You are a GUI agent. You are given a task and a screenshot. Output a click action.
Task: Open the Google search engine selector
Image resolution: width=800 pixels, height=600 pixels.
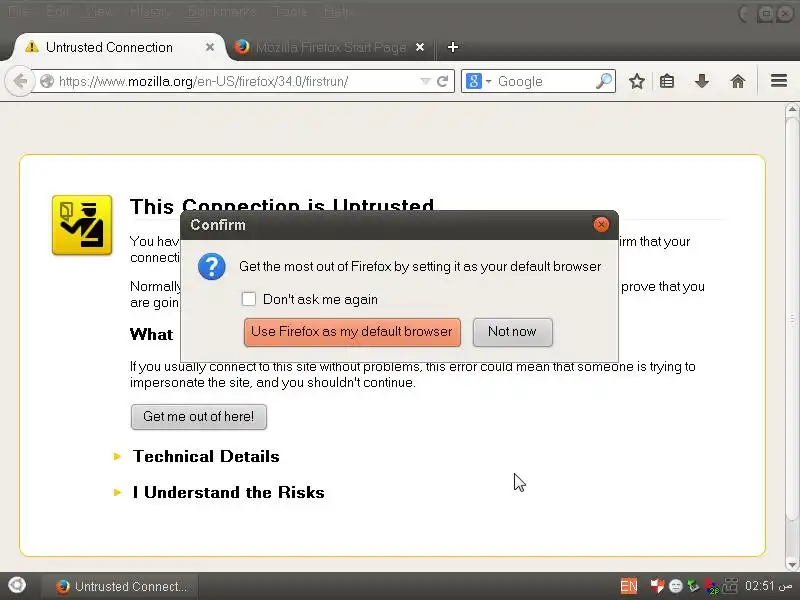[478, 81]
